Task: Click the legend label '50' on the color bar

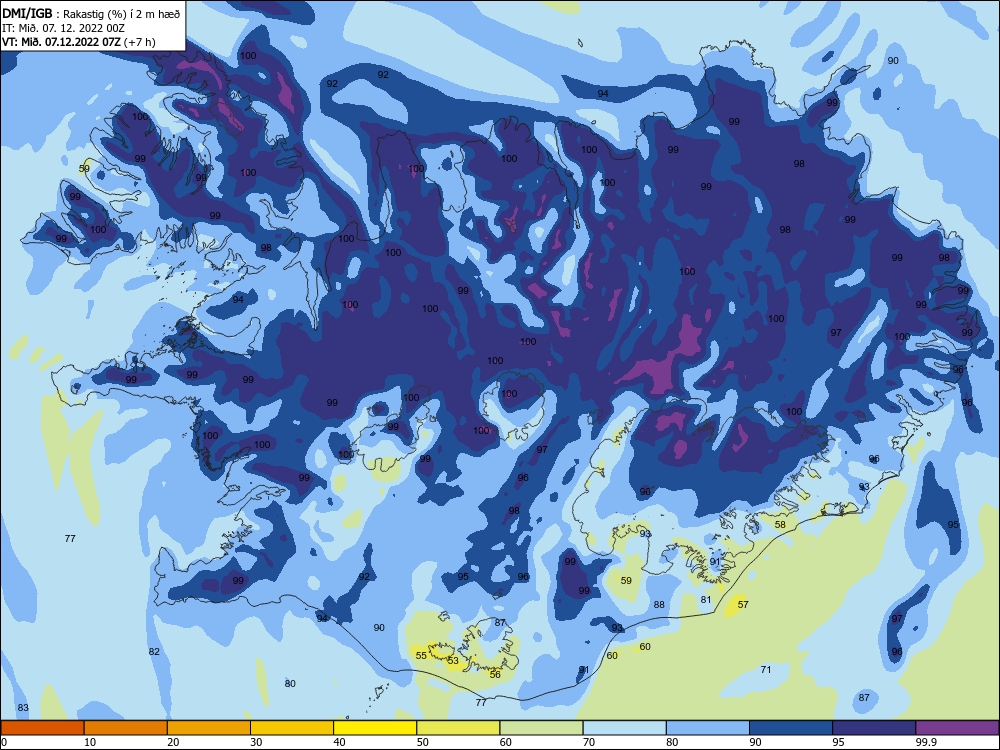Action: coord(422,742)
